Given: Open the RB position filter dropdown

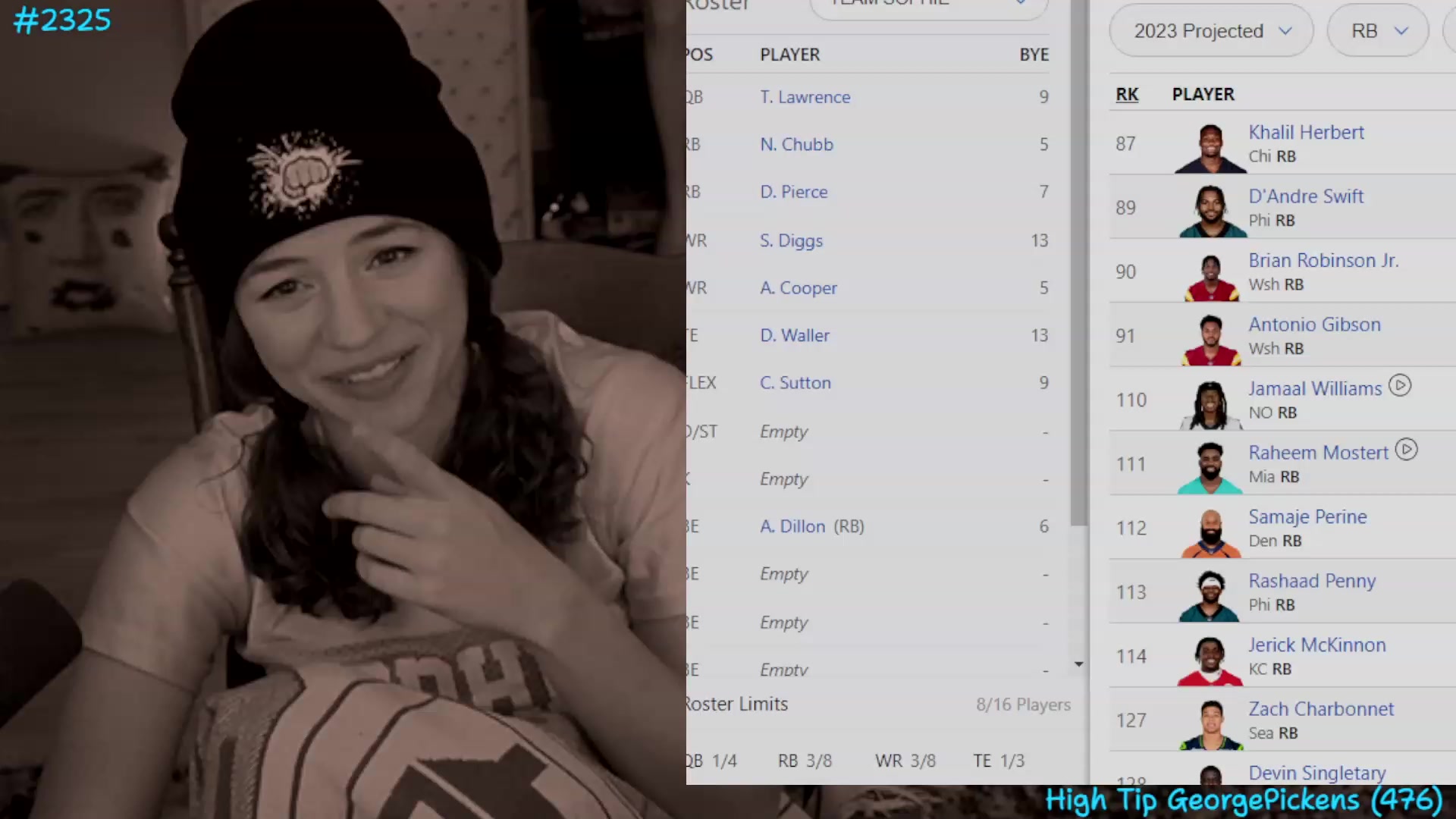Looking at the screenshot, I should [1378, 31].
